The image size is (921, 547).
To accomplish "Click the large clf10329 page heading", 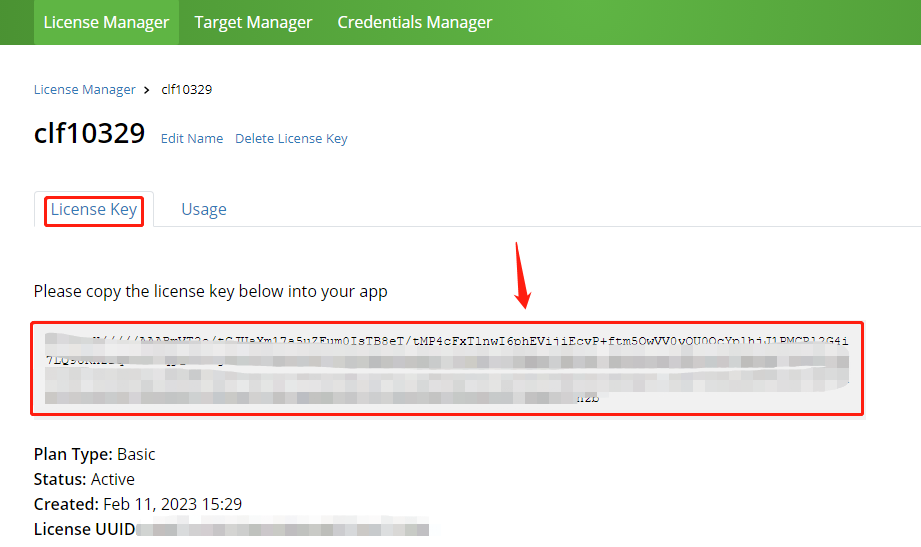I will pos(89,133).
